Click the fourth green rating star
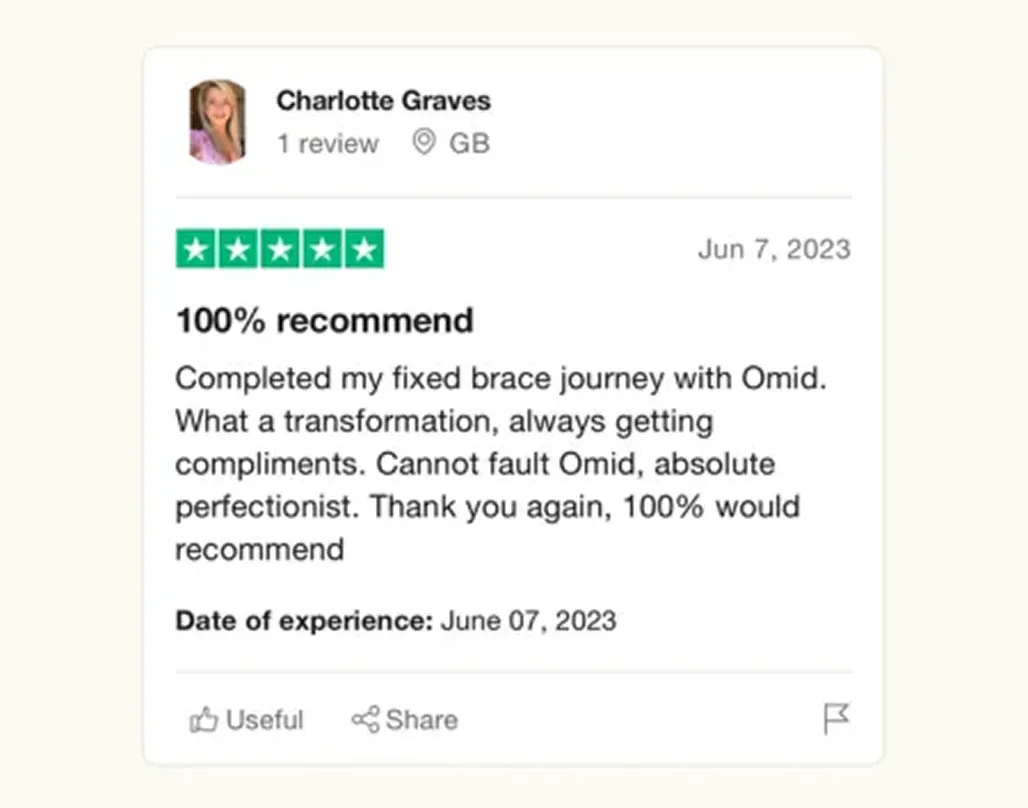 (x=322, y=249)
